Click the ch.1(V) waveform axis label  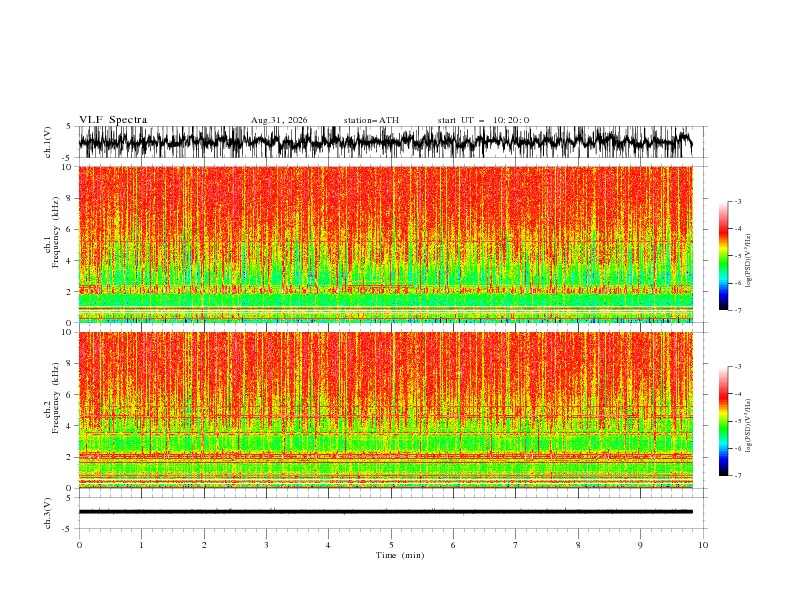pyautogui.click(x=48, y=142)
